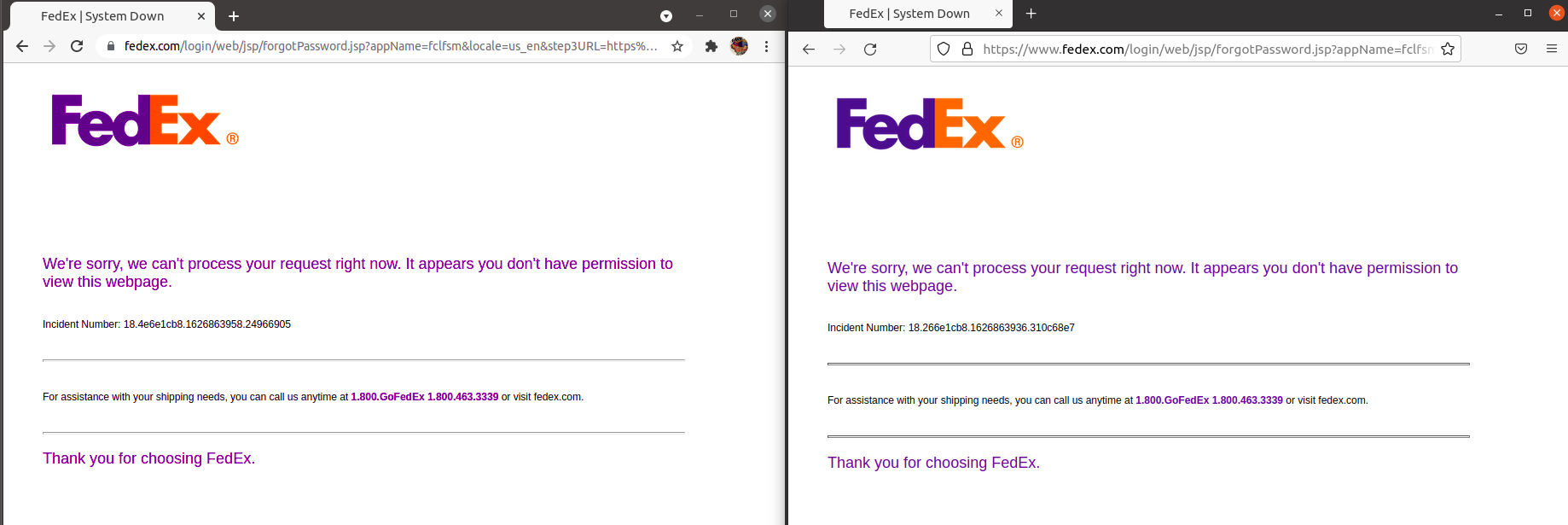Save page to Pocket in Firefox
Image resolution: width=1568 pixels, height=525 pixels.
pos(1520,49)
